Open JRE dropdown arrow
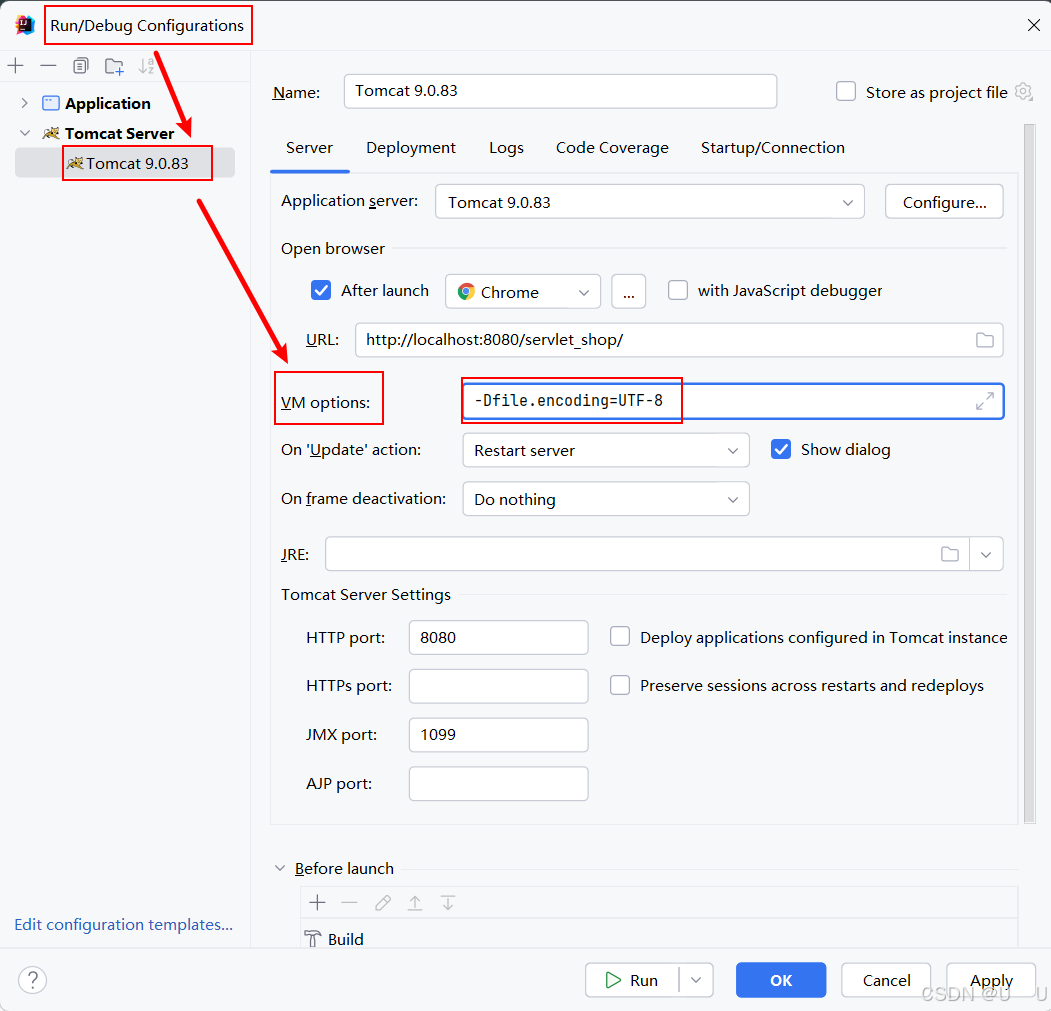1051x1011 pixels. click(986, 554)
